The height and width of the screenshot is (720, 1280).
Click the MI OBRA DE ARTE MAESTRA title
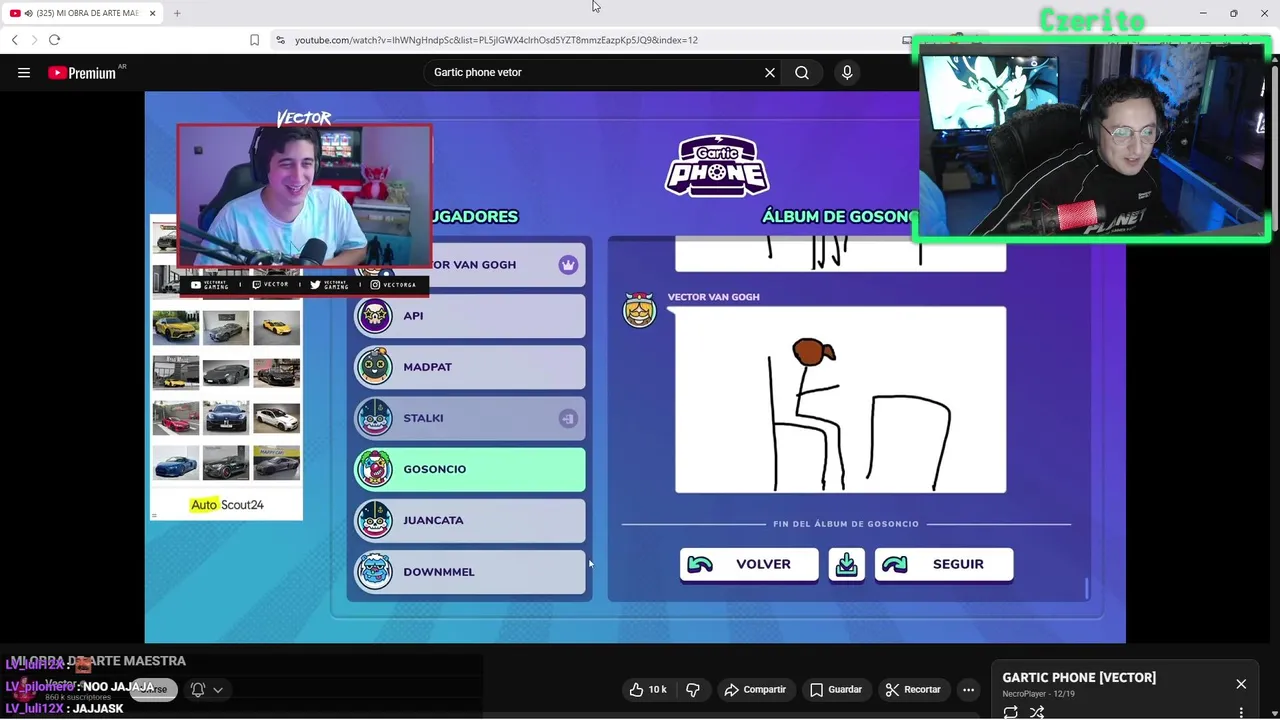click(x=98, y=661)
